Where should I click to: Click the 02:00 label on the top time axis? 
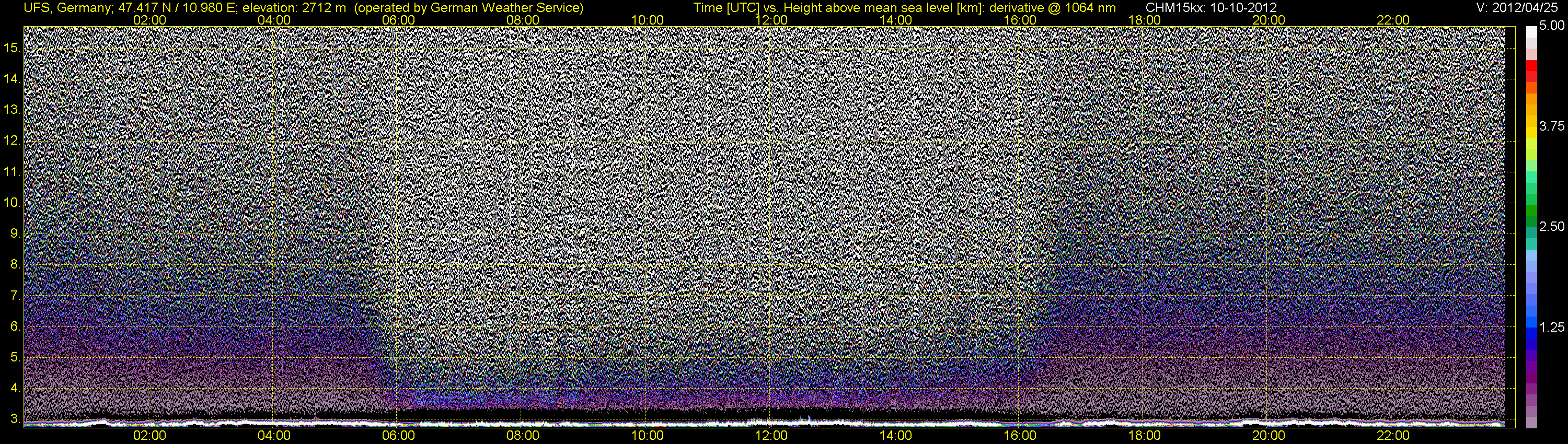tap(149, 20)
